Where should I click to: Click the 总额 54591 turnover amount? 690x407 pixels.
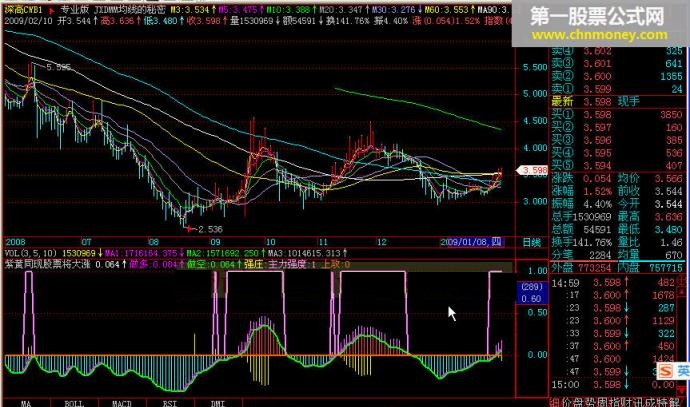(581, 230)
